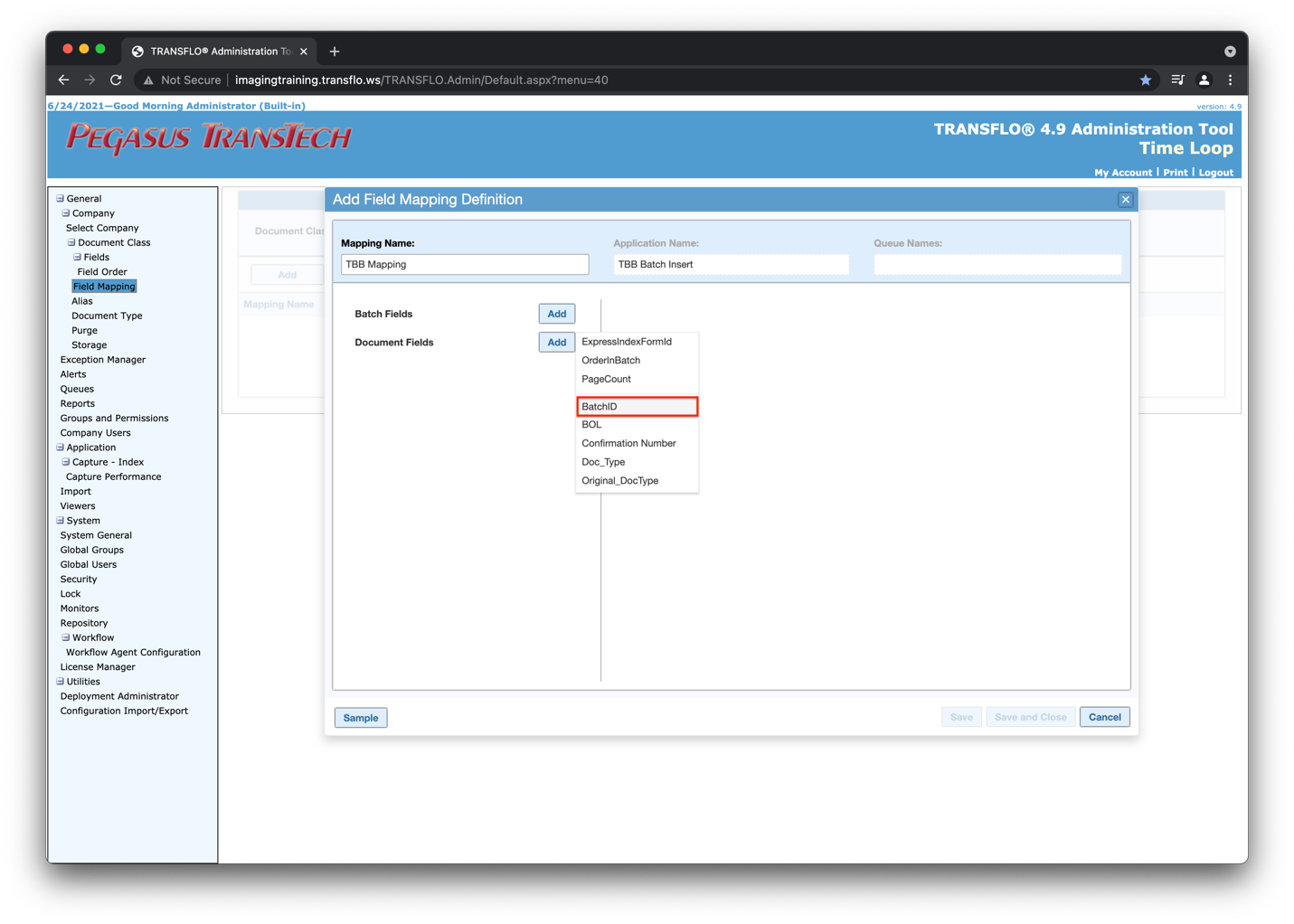
Task: Click Add next to Document Fields
Action: 557,343
